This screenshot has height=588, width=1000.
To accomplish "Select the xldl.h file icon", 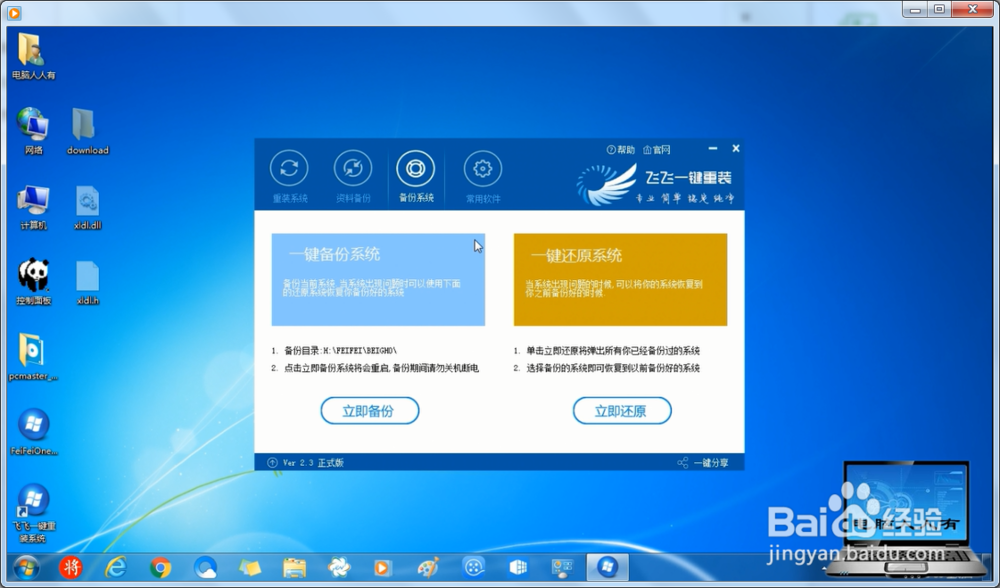I will click(87, 282).
